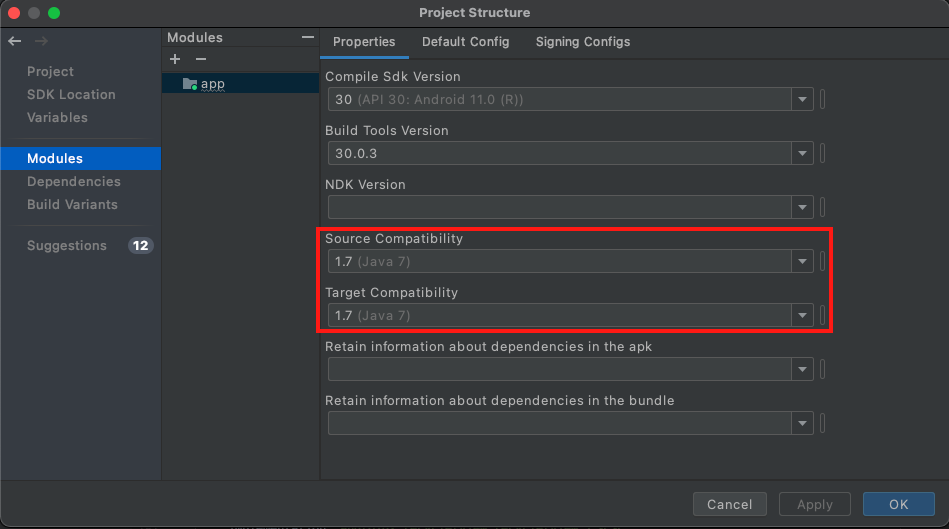The height and width of the screenshot is (529, 949).
Task: Open the NDK Version dropdown
Action: click(x=802, y=208)
